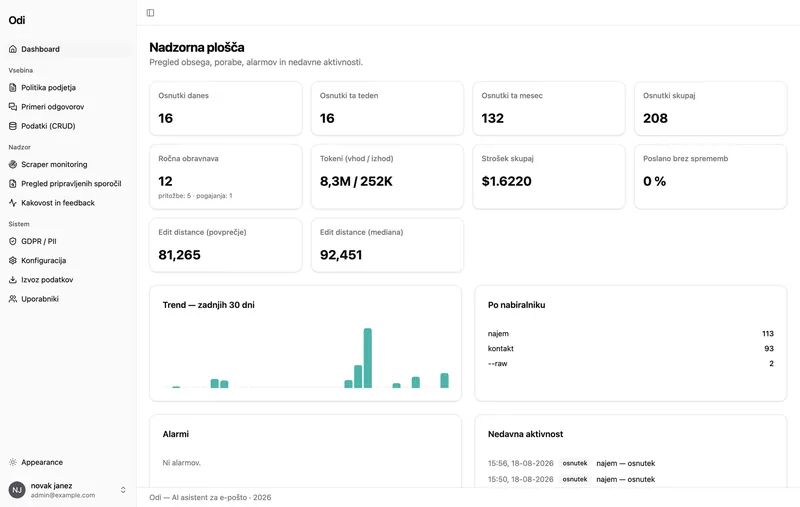Open Pregled pripravljenih sporočil
800x507 pixels.
pyautogui.click(x=68, y=184)
